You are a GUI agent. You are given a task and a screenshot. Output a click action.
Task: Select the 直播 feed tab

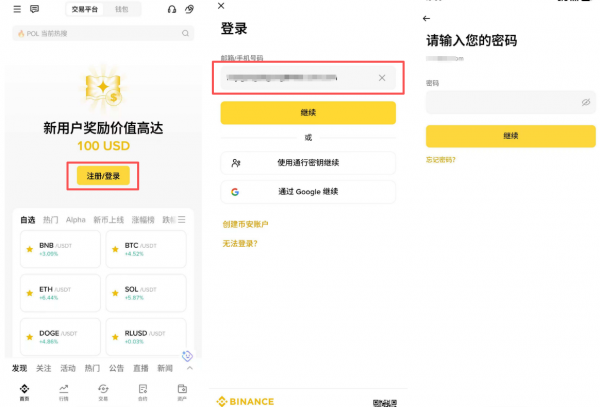pyautogui.click(x=141, y=368)
